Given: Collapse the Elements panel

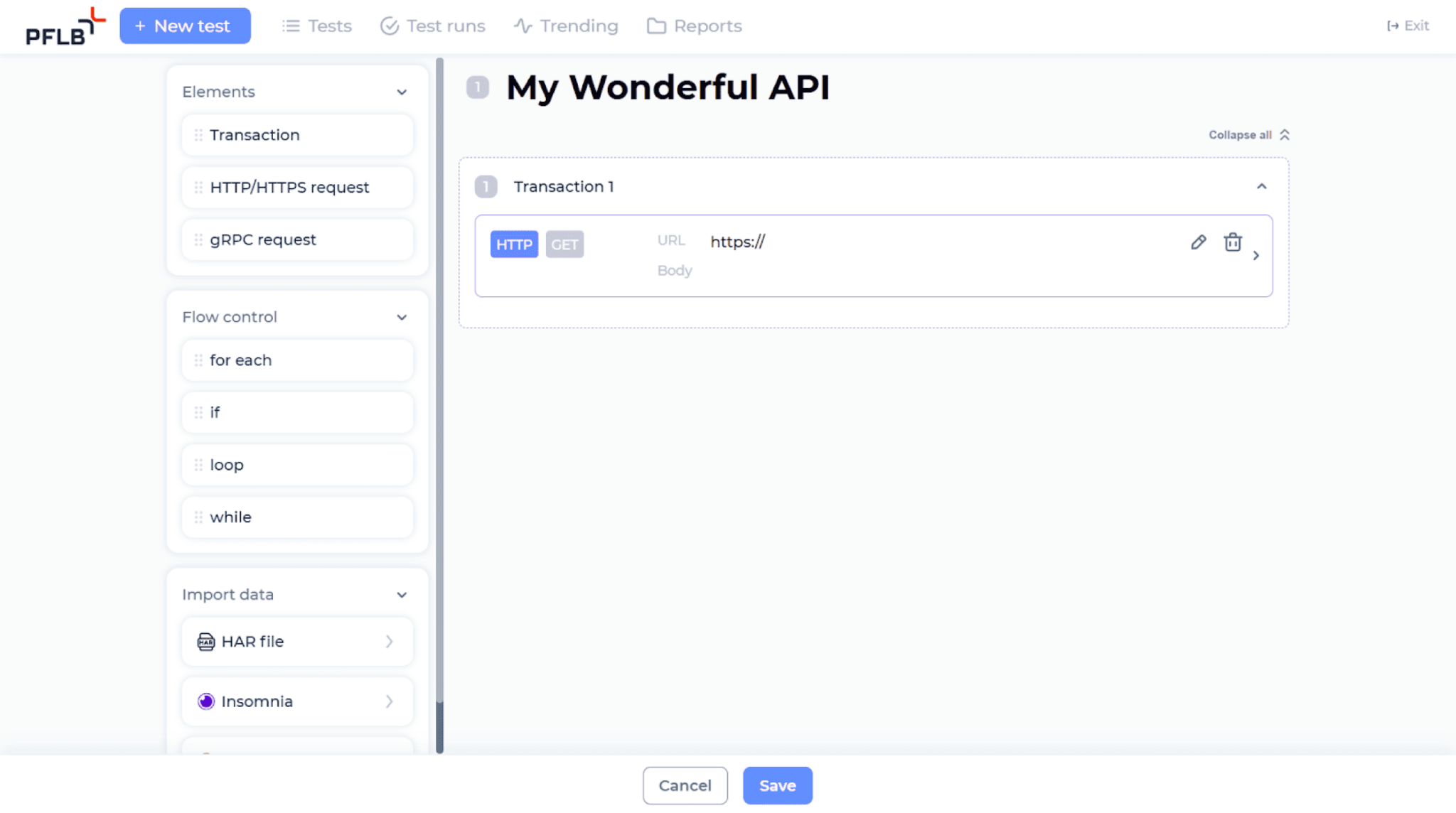Looking at the screenshot, I should coord(402,92).
